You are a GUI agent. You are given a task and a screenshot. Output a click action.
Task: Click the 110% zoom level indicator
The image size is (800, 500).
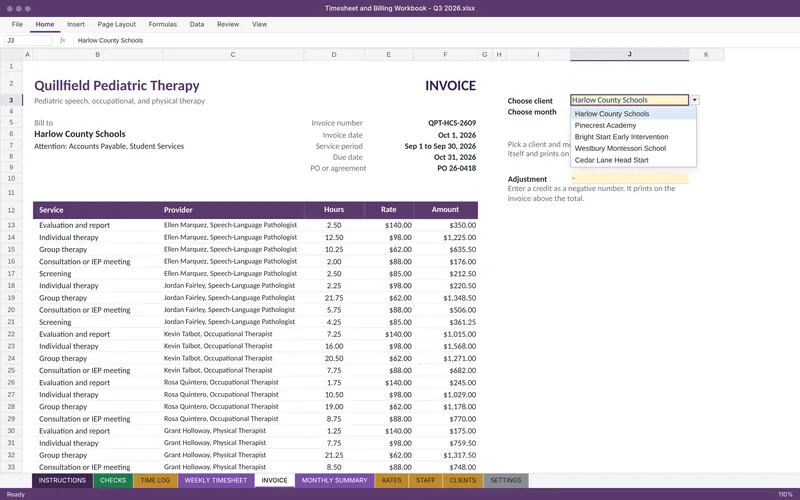(785, 494)
